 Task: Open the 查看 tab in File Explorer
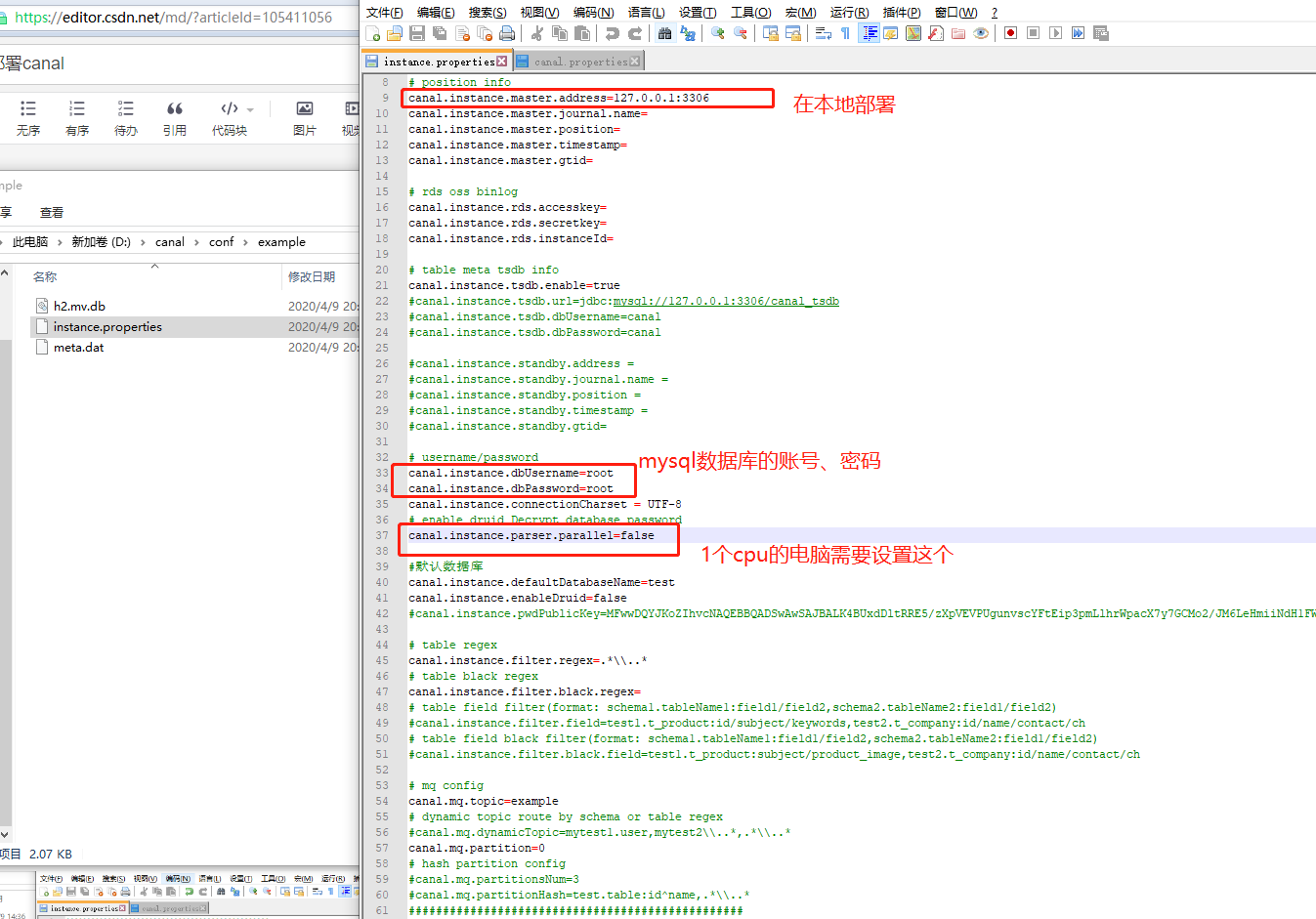(52, 212)
